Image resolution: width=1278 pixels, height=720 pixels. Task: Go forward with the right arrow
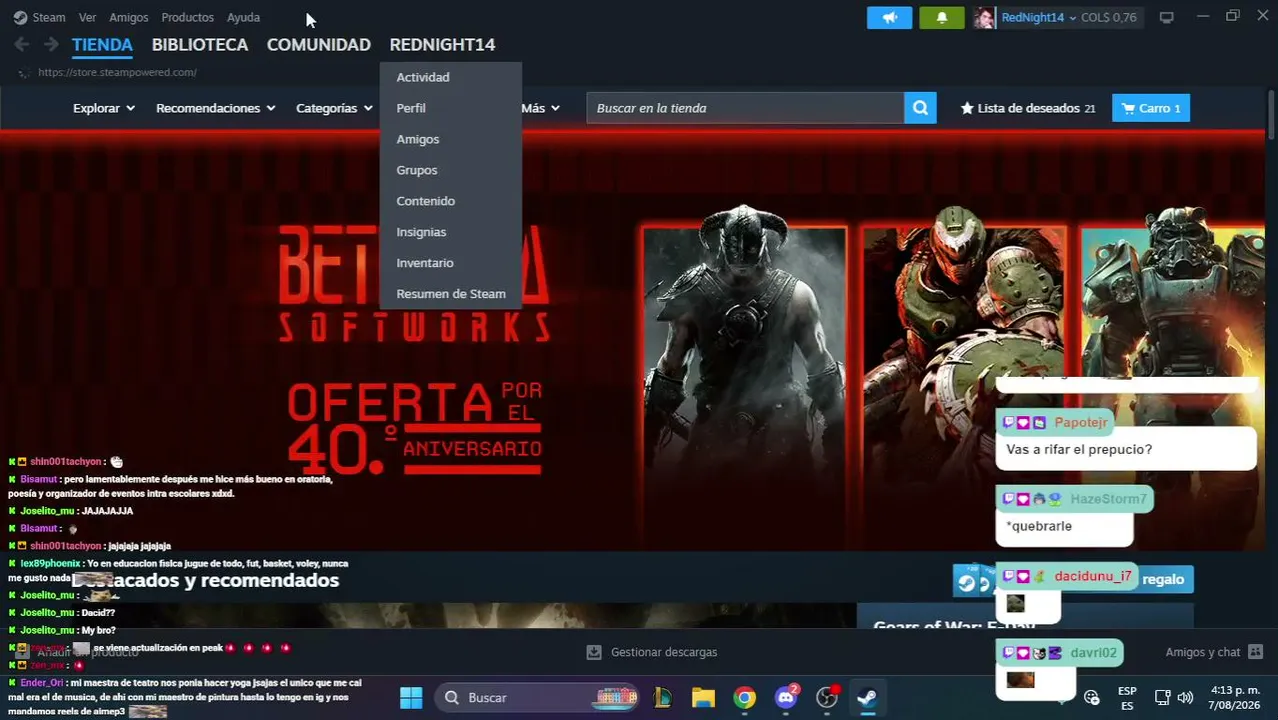coord(51,44)
